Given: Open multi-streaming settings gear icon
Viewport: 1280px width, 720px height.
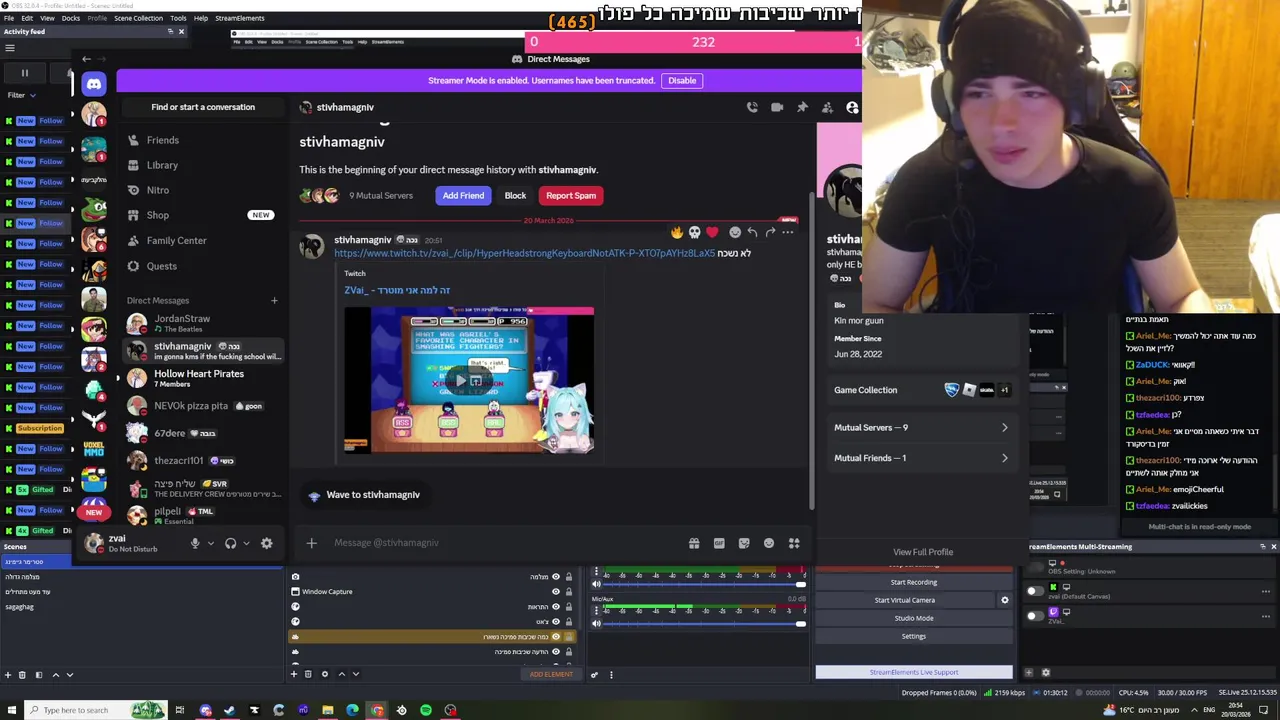Looking at the screenshot, I should click(1046, 673).
